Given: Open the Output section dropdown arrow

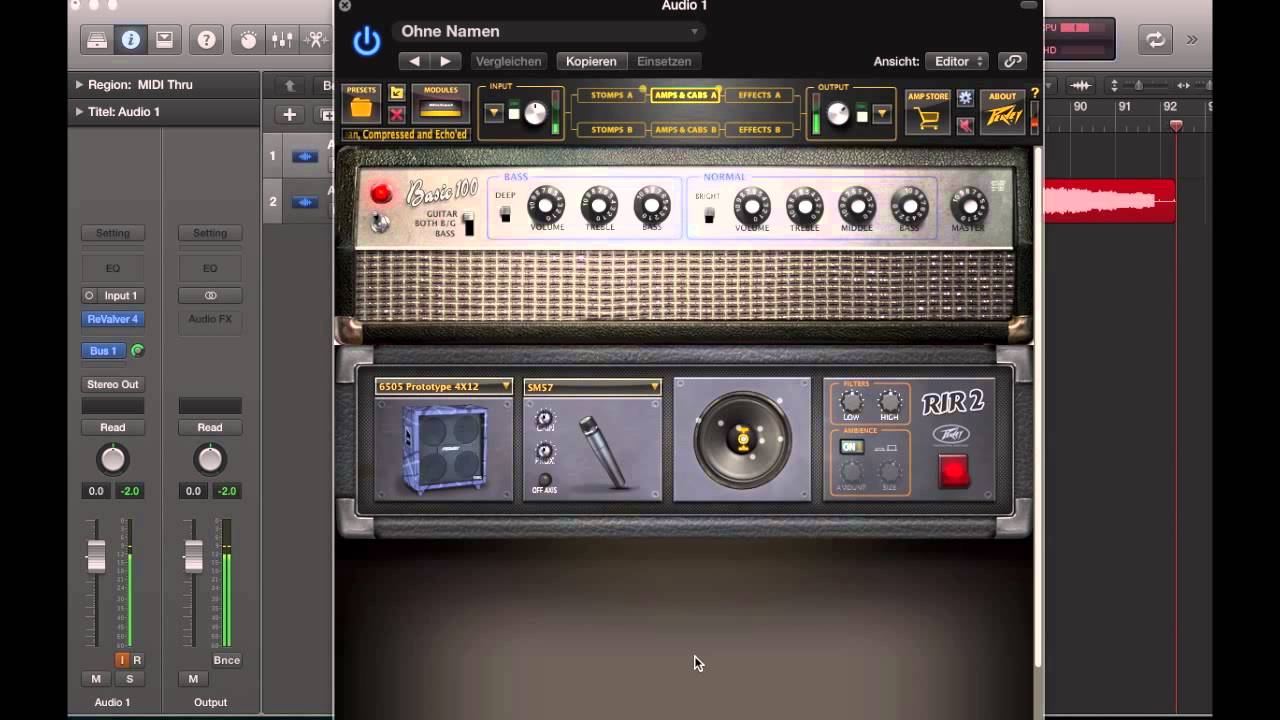Looking at the screenshot, I should click(881, 113).
